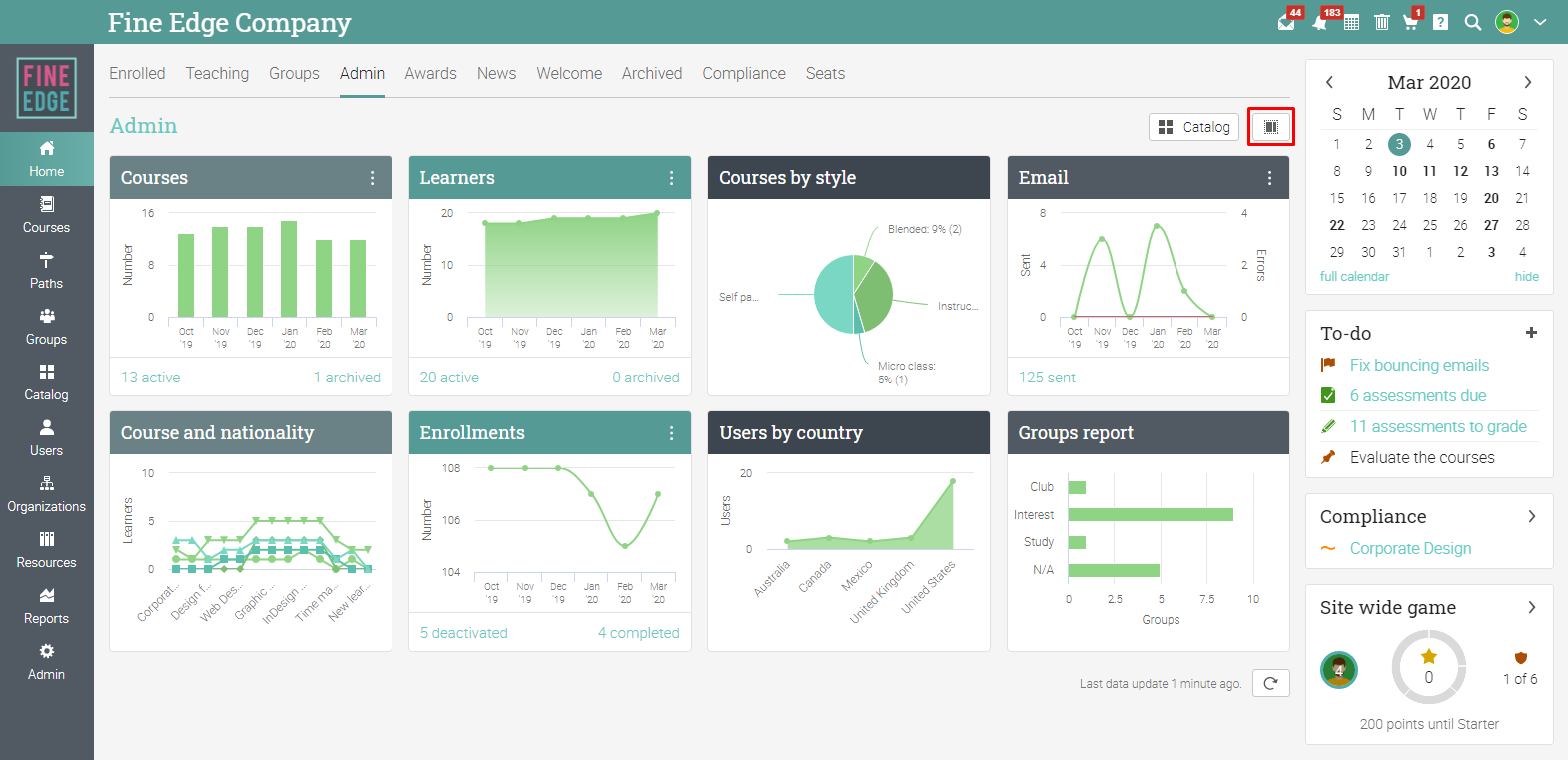Switch to the Awards tab
Viewport: 1568px width, 760px height.
click(x=430, y=74)
